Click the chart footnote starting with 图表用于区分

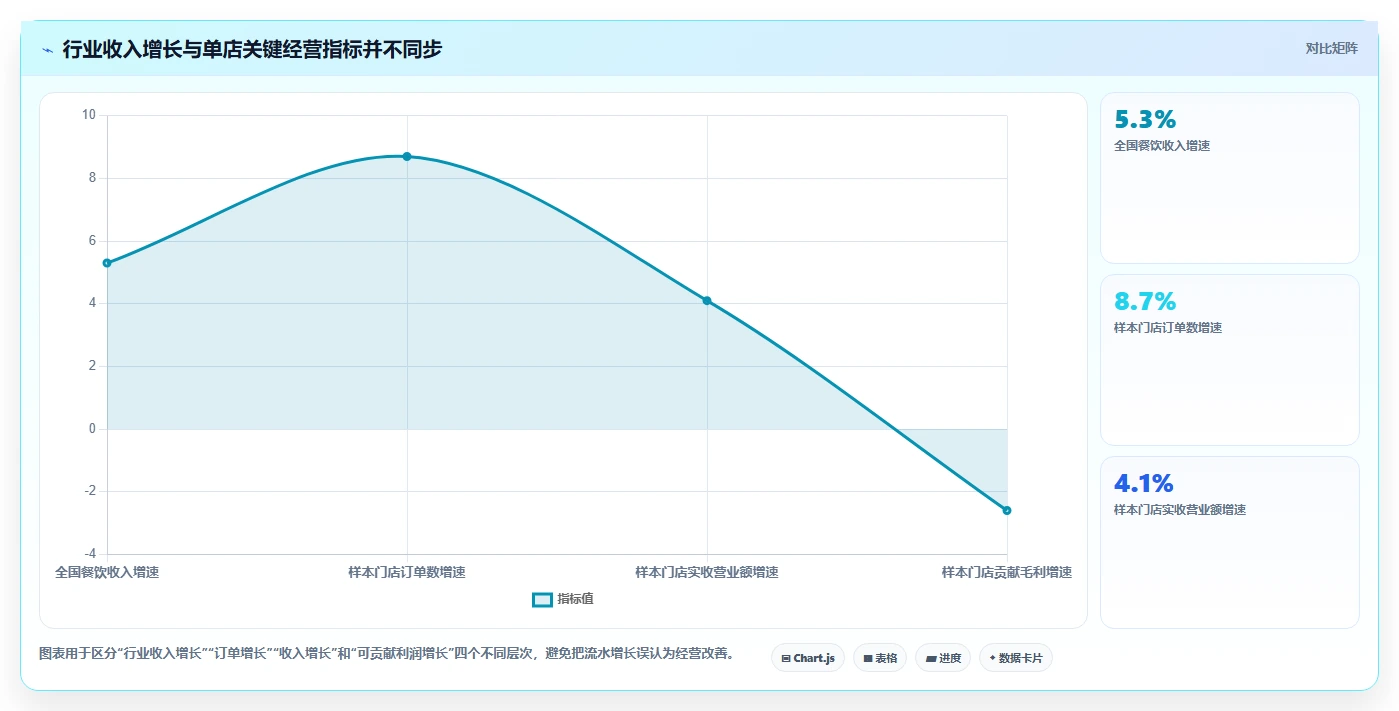tap(389, 654)
